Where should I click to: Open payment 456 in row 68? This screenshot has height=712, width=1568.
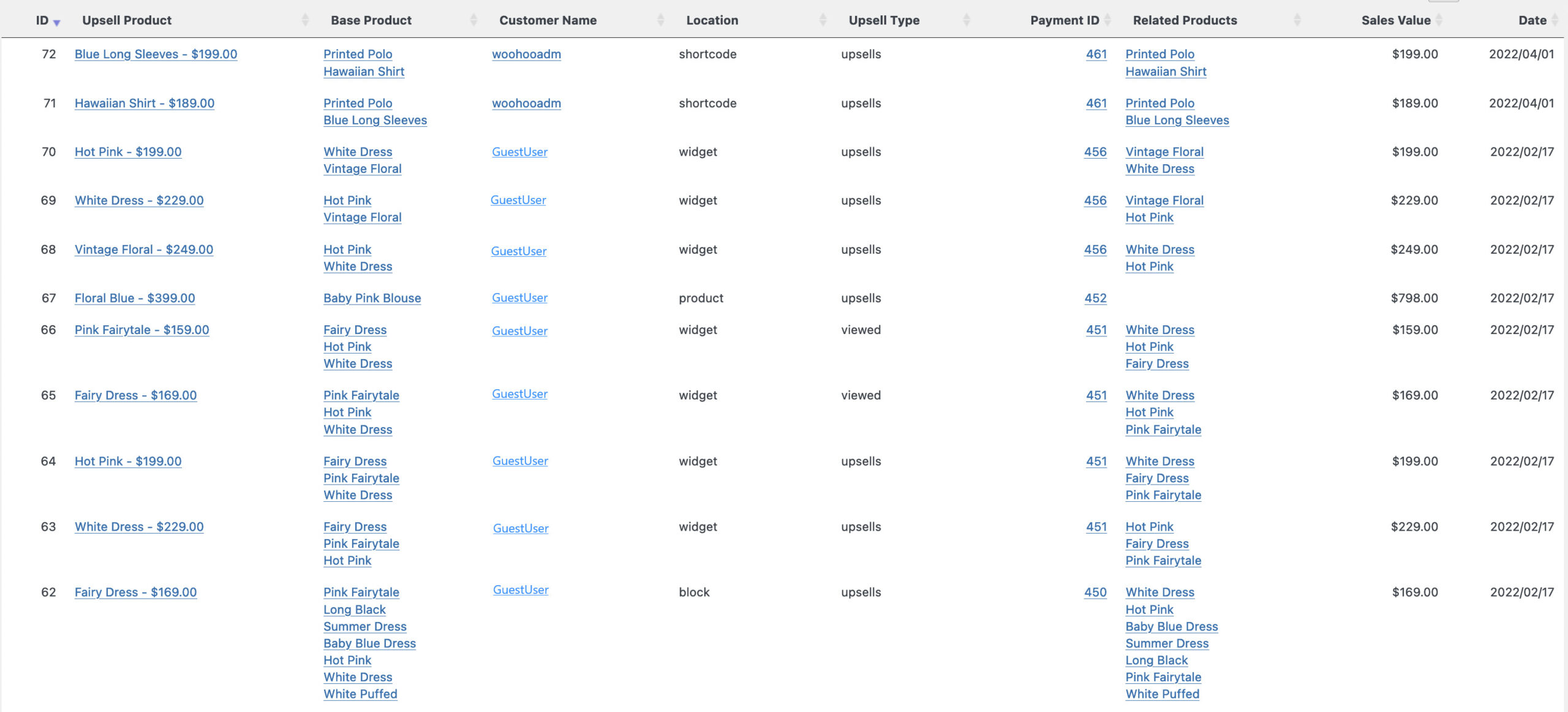[1095, 249]
